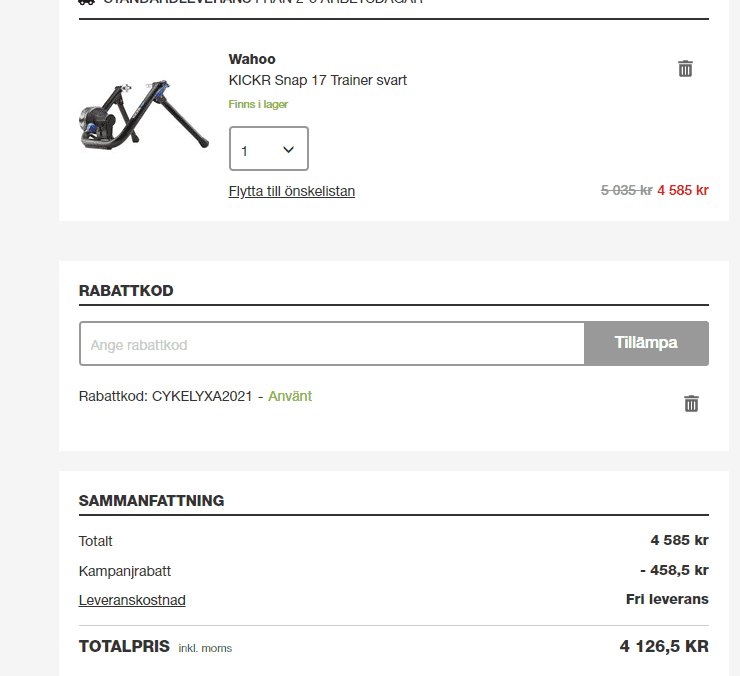The width and height of the screenshot is (740, 676).
Task: Click the Wahoo brand name
Action: click(252, 59)
